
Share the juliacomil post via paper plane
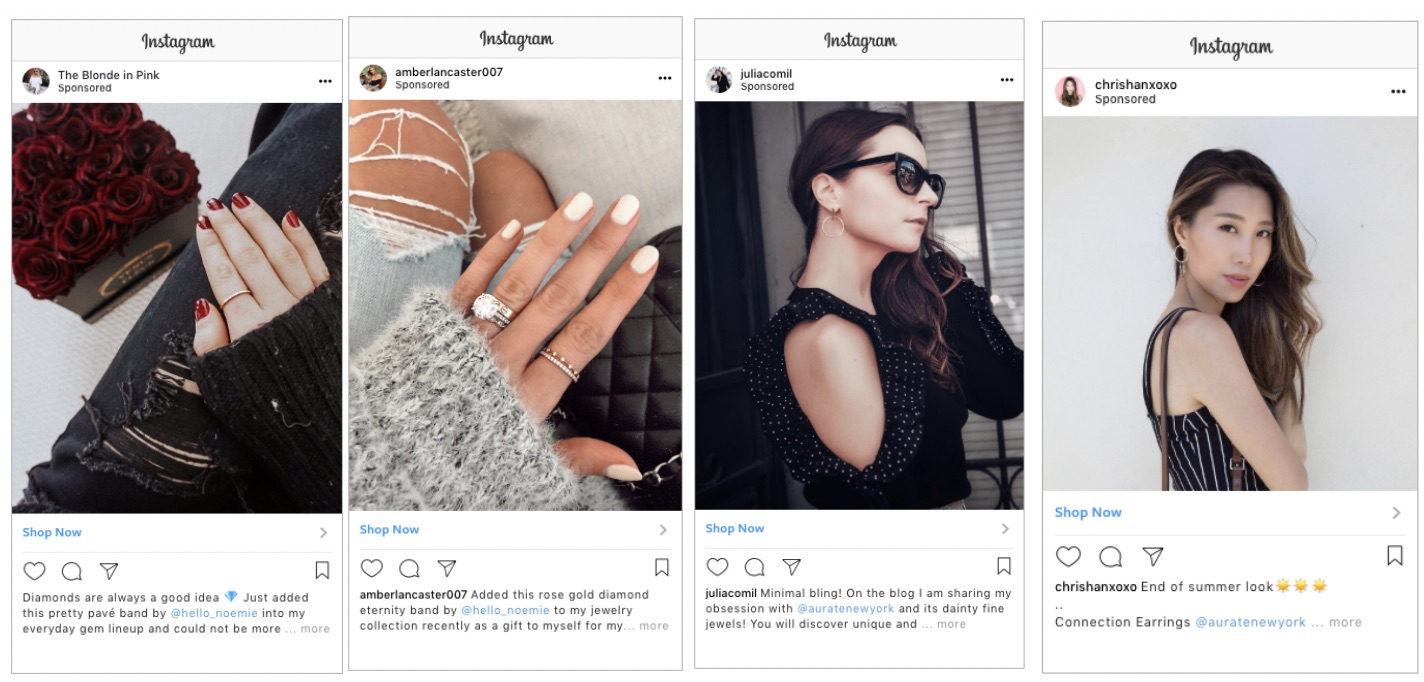[x=792, y=566]
